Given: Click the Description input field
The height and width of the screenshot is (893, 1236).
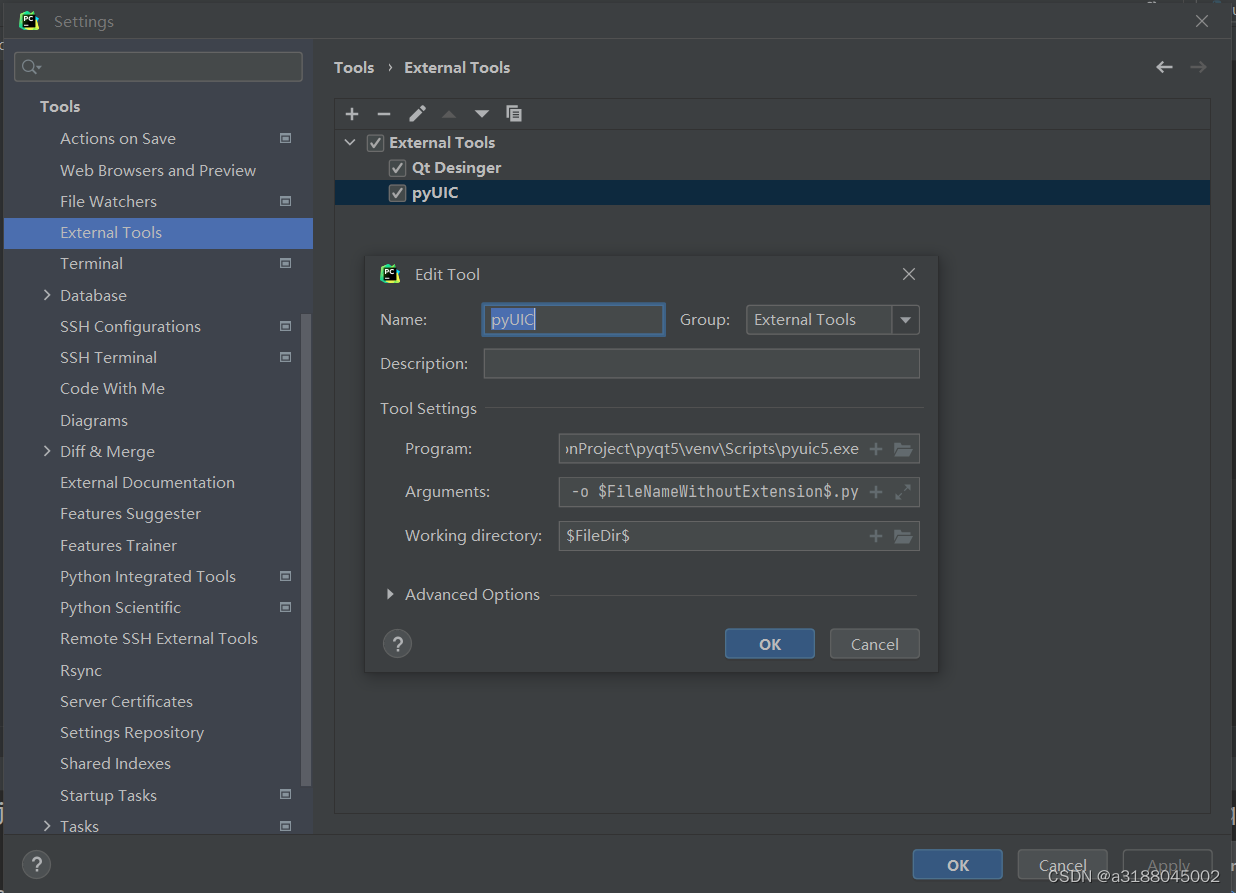Looking at the screenshot, I should [701, 364].
